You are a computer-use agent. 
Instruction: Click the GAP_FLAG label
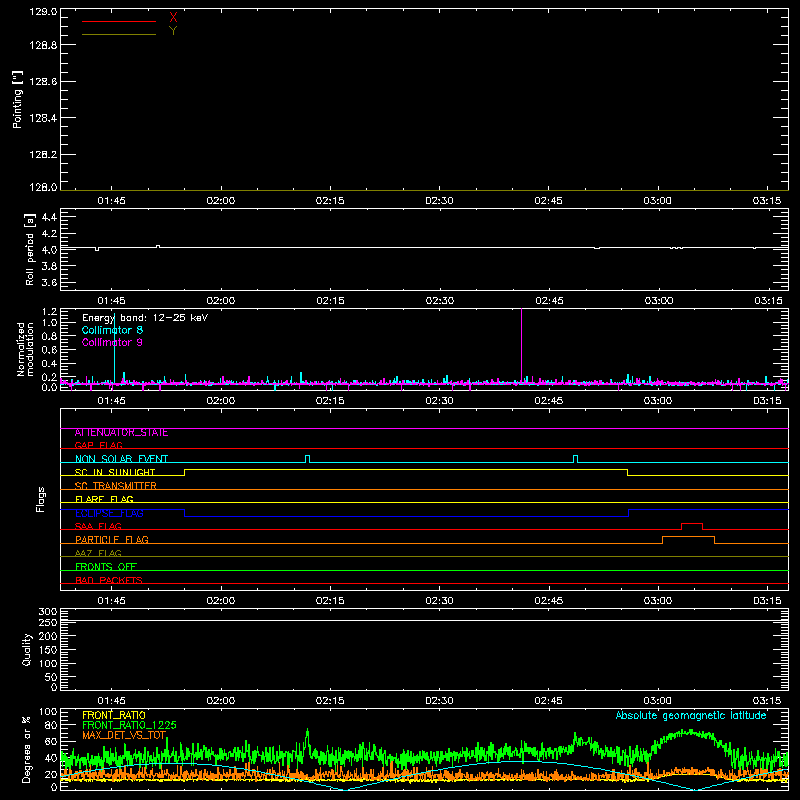tap(98, 445)
